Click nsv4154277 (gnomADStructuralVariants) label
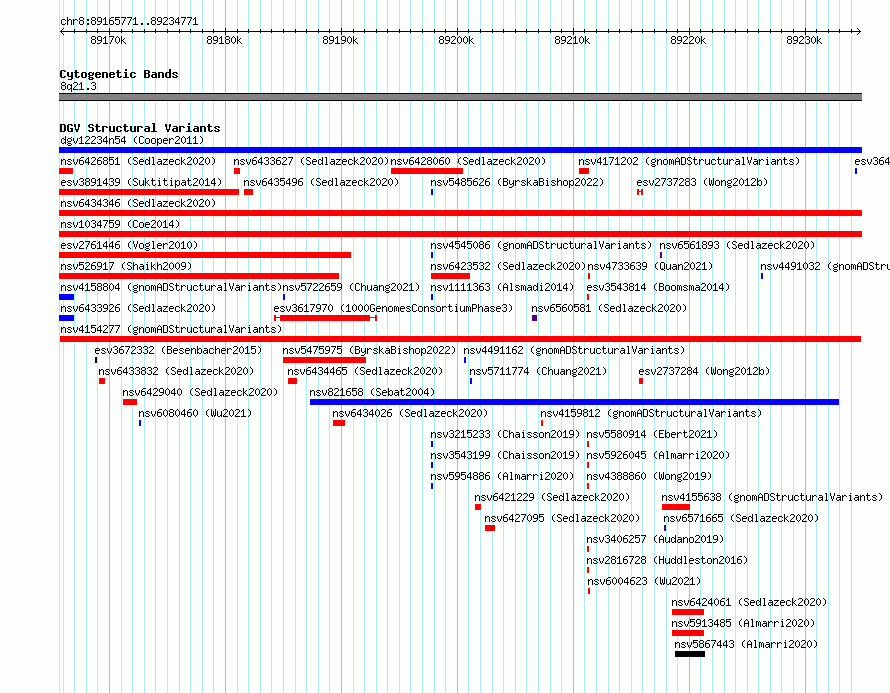This screenshot has height=693, width=890. (171, 329)
